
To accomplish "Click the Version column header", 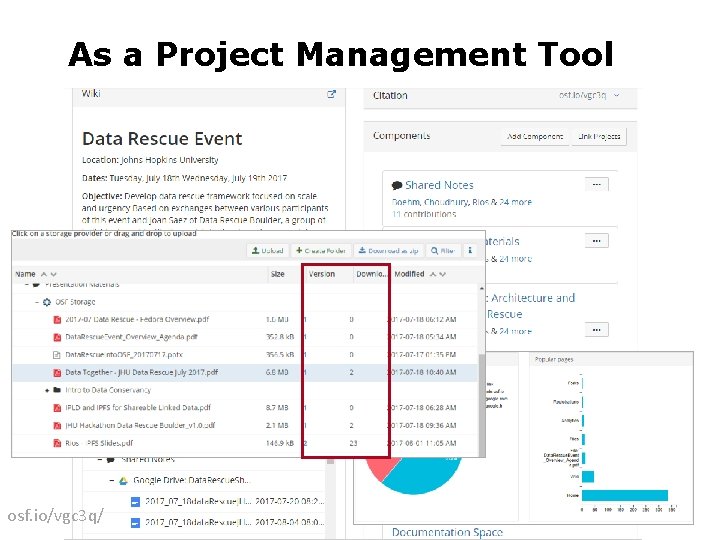I will [x=321, y=274].
